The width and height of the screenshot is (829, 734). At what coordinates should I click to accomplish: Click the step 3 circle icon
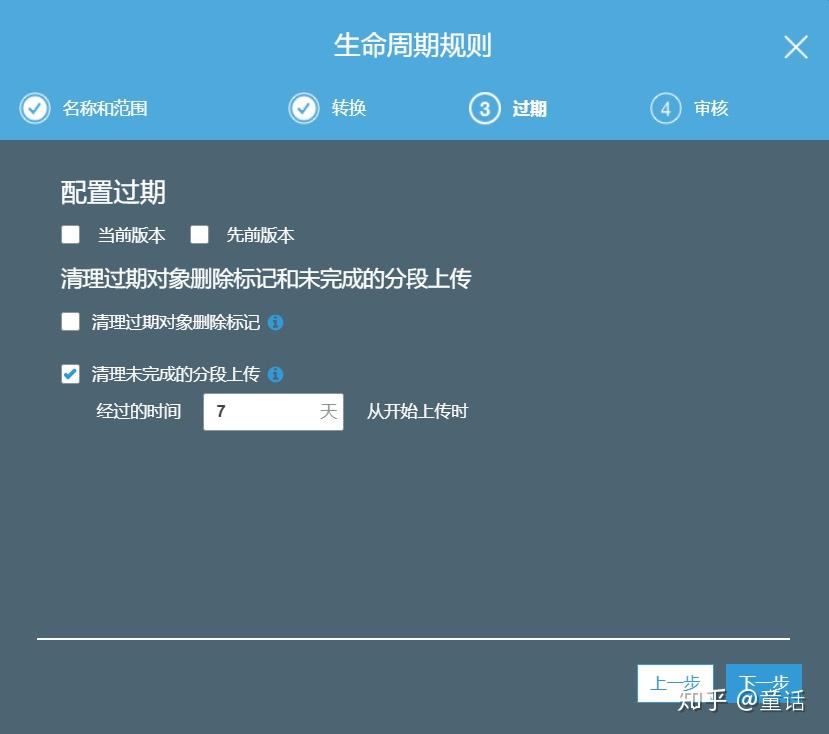coord(484,108)
